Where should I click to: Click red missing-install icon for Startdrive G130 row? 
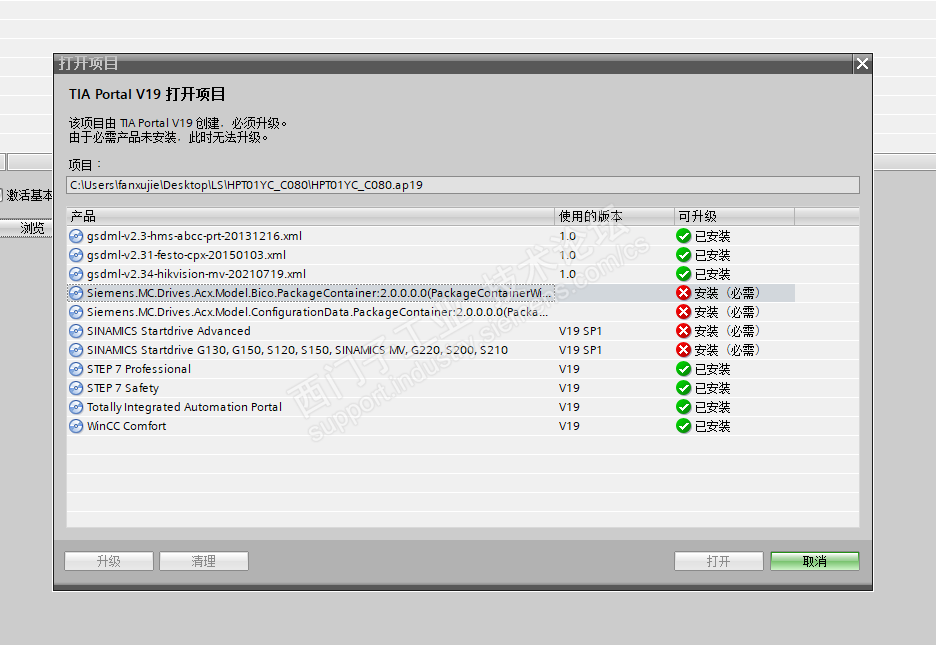pyautogui.click(x=683, y=350)
